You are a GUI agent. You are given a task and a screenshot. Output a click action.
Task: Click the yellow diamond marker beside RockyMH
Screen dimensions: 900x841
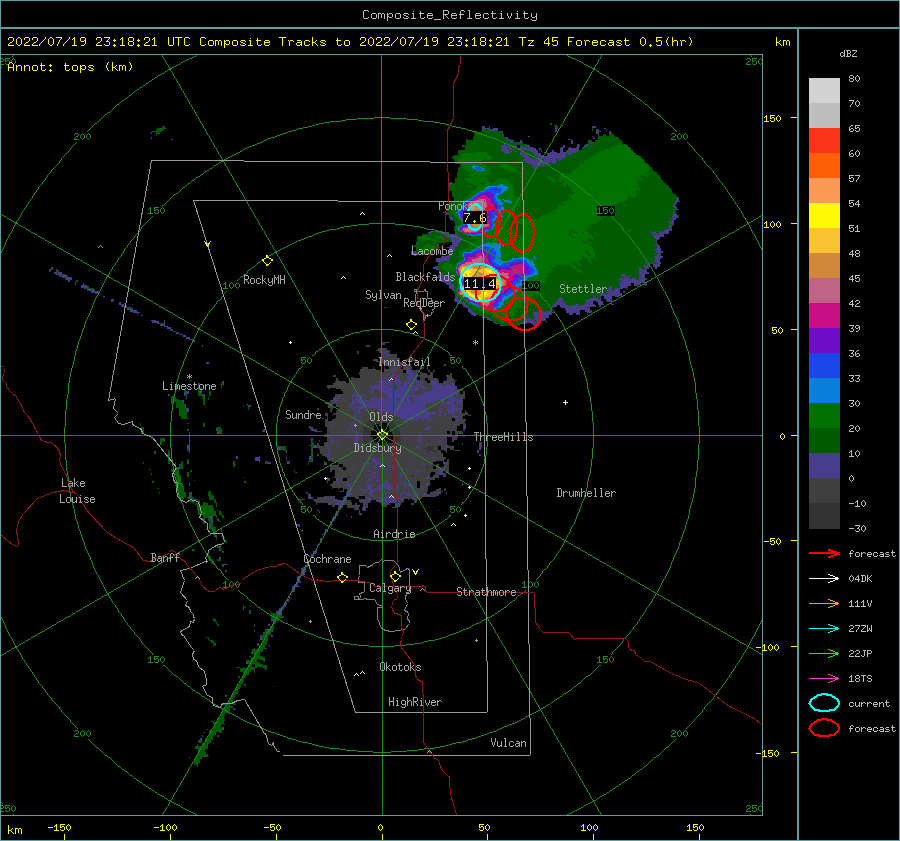[267, 261]
